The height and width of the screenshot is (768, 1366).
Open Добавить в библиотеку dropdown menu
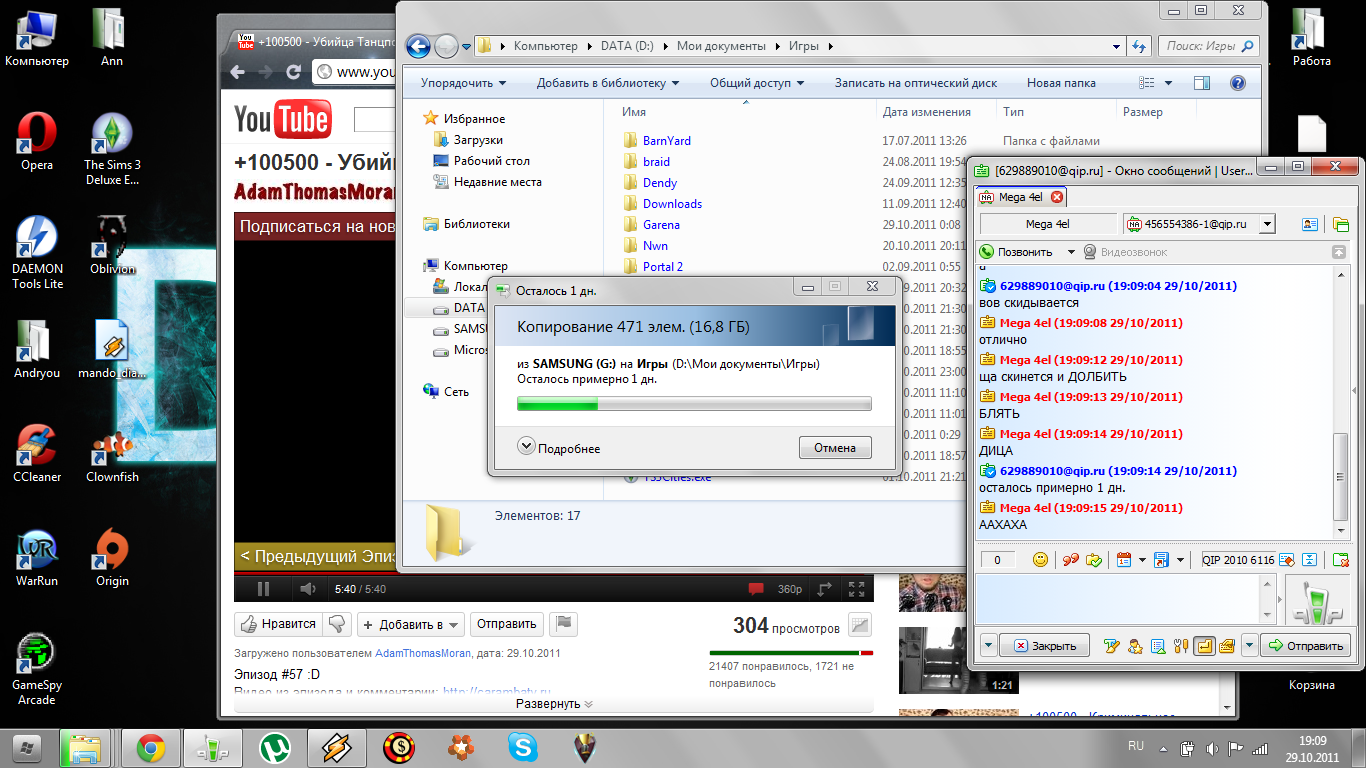pos(608,83)
